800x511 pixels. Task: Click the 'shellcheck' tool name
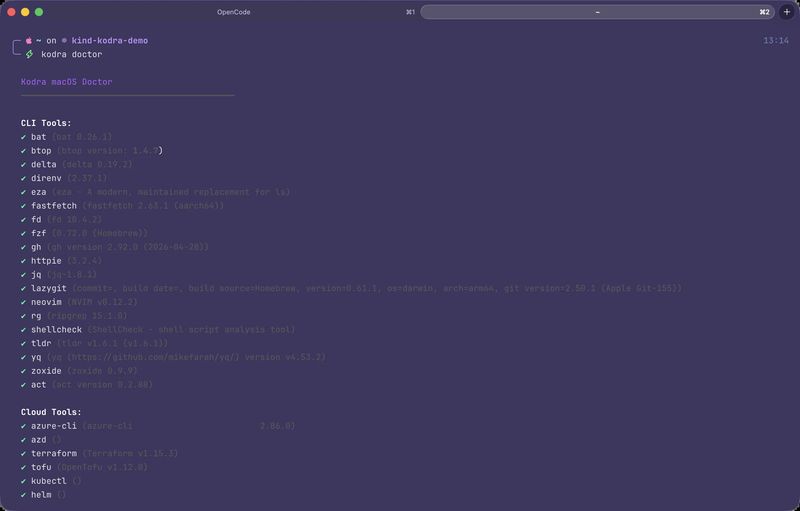click(x=56, y=329)
